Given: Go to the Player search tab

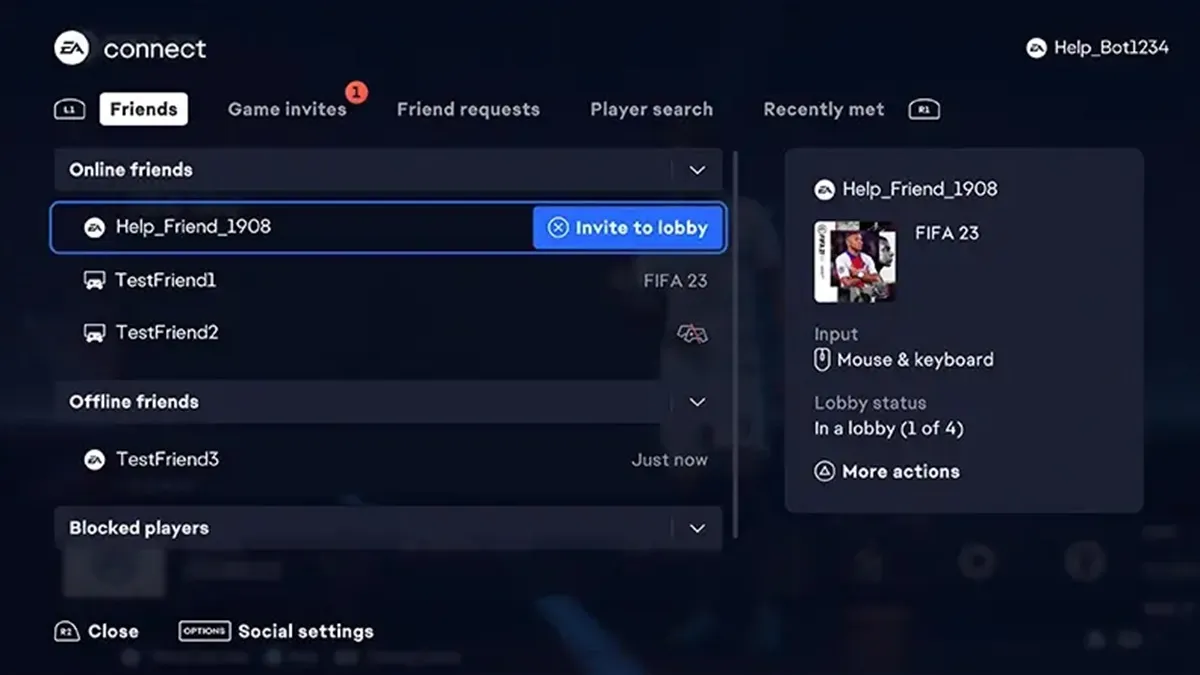Looking at the screenshot, I should point(651,109).
